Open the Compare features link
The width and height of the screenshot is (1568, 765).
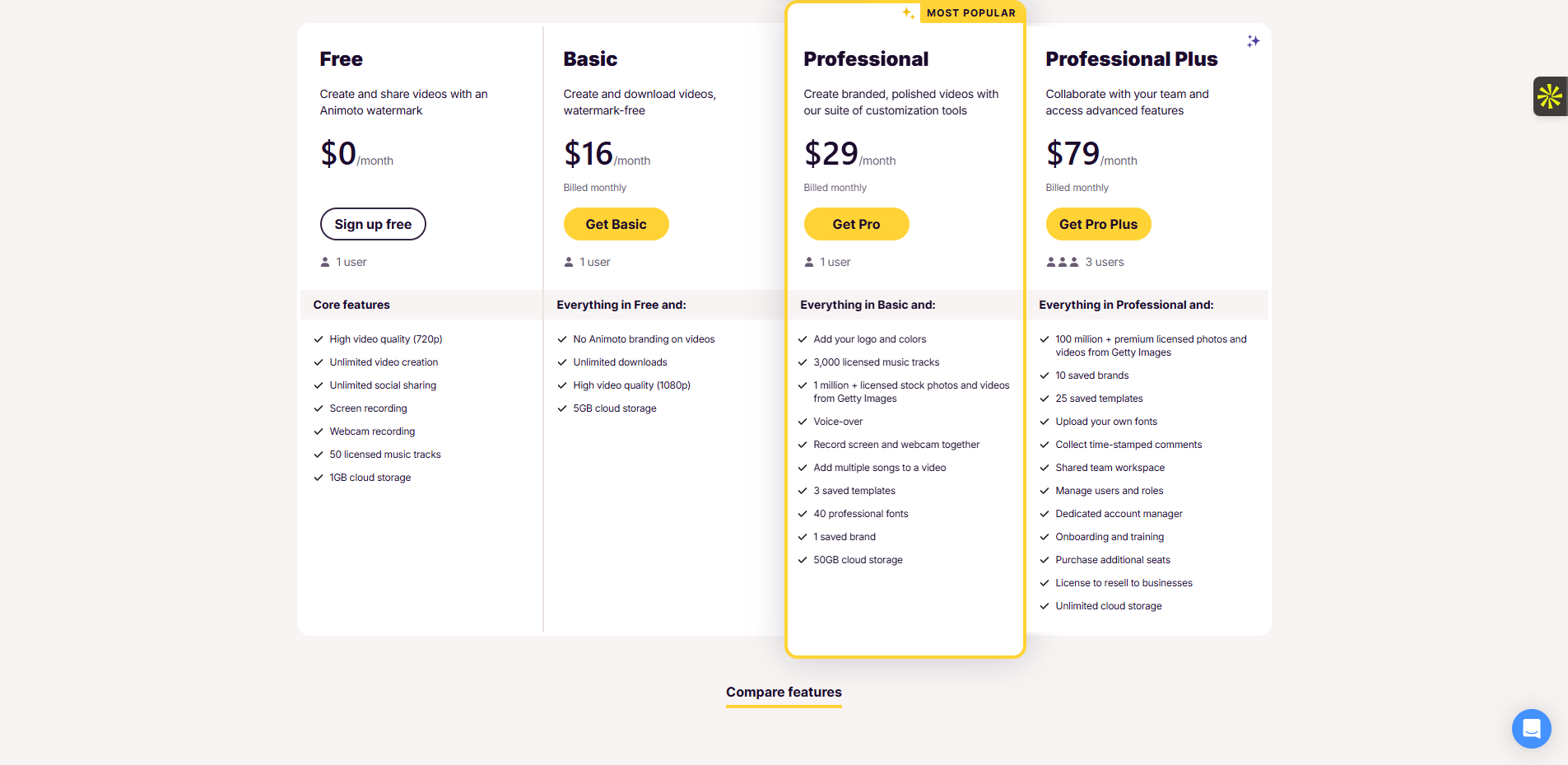coord(784,693)
